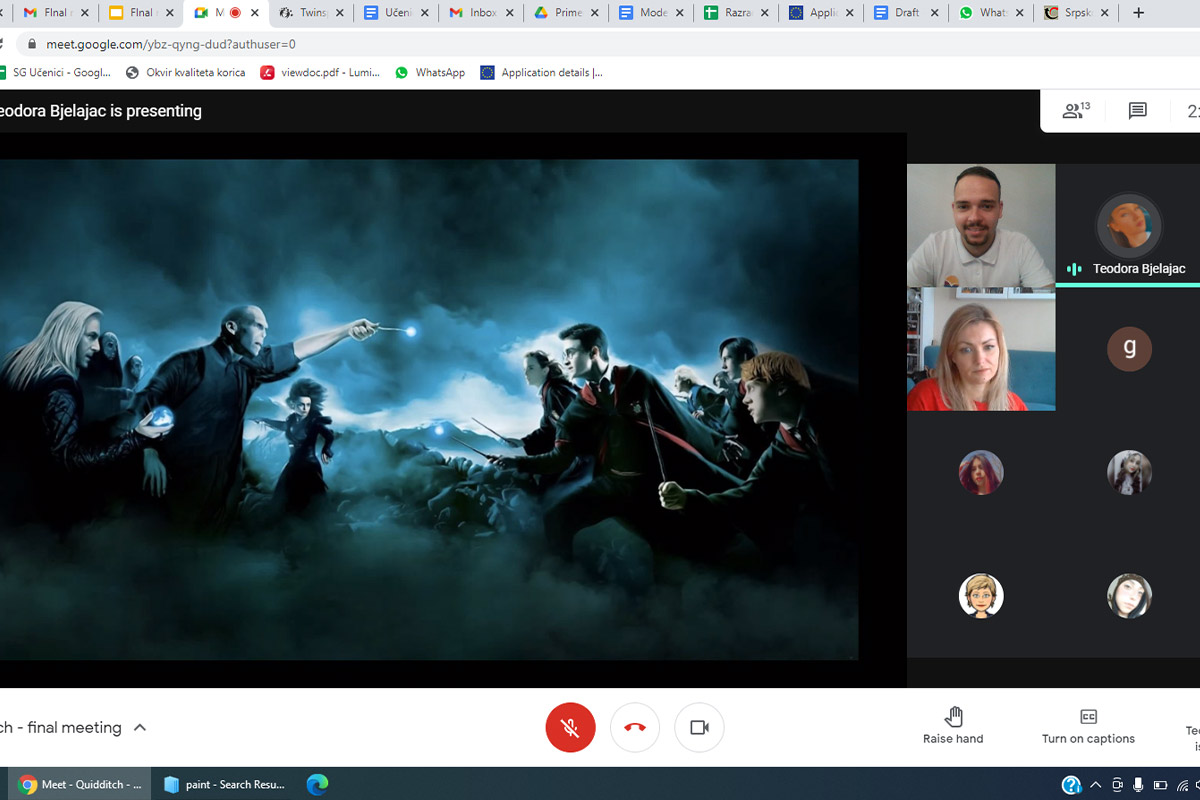Switch to the green Sheets 'Razre' tab
Image resolution: width=1200 pixels, height=800 pixels.
738,13
